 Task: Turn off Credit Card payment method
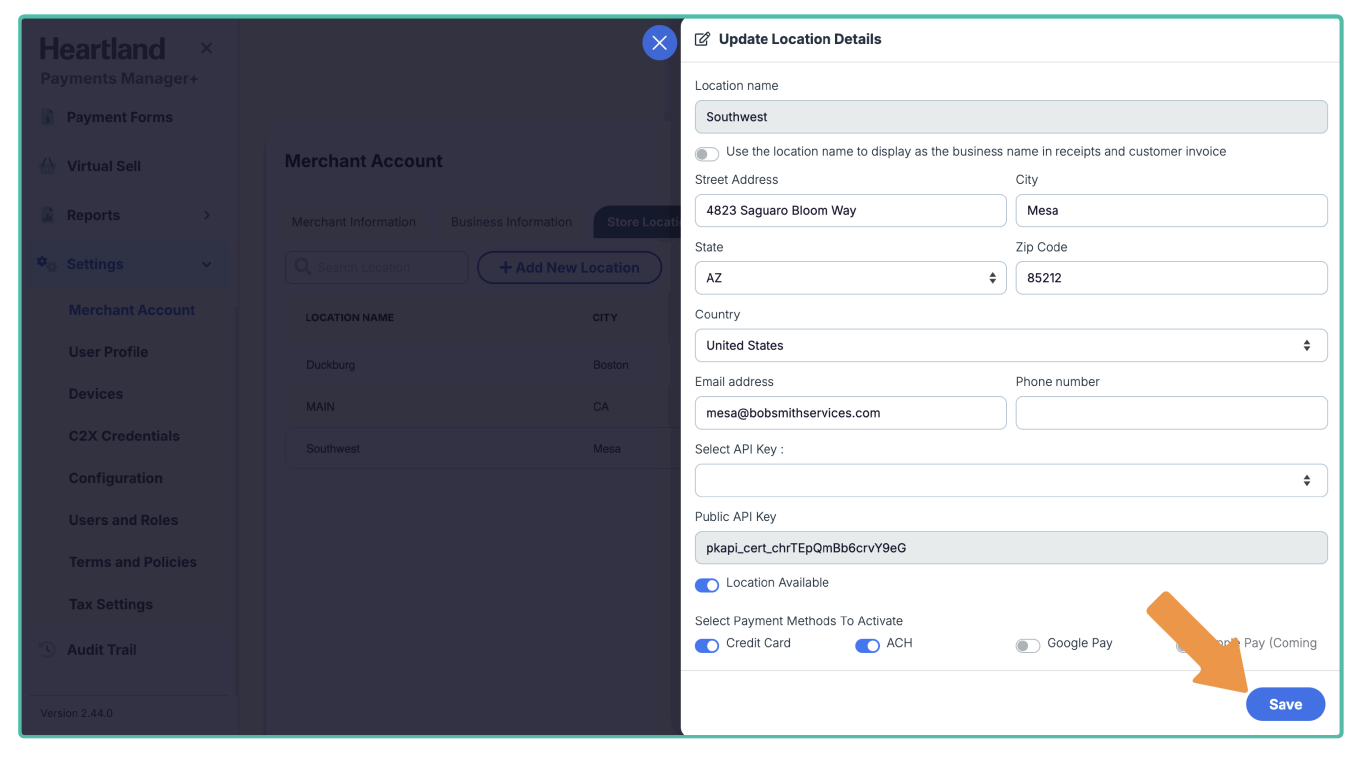tap(707, 645)
